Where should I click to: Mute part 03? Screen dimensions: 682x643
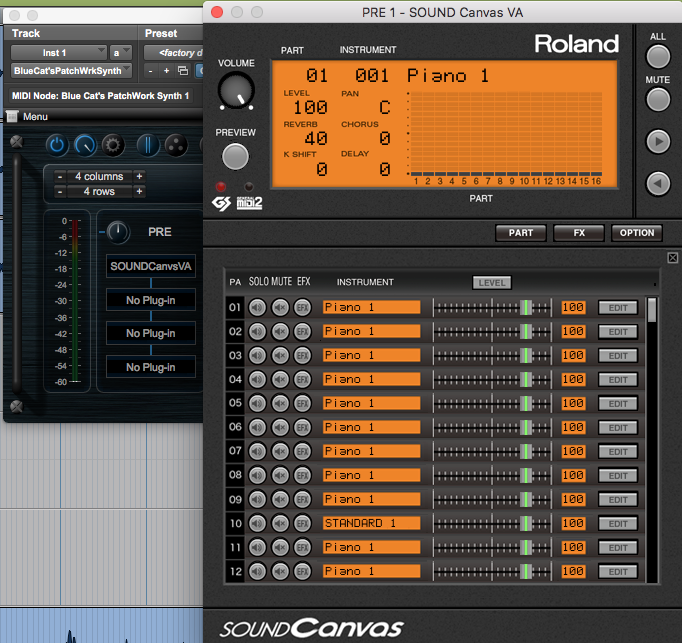coord(280,355)
